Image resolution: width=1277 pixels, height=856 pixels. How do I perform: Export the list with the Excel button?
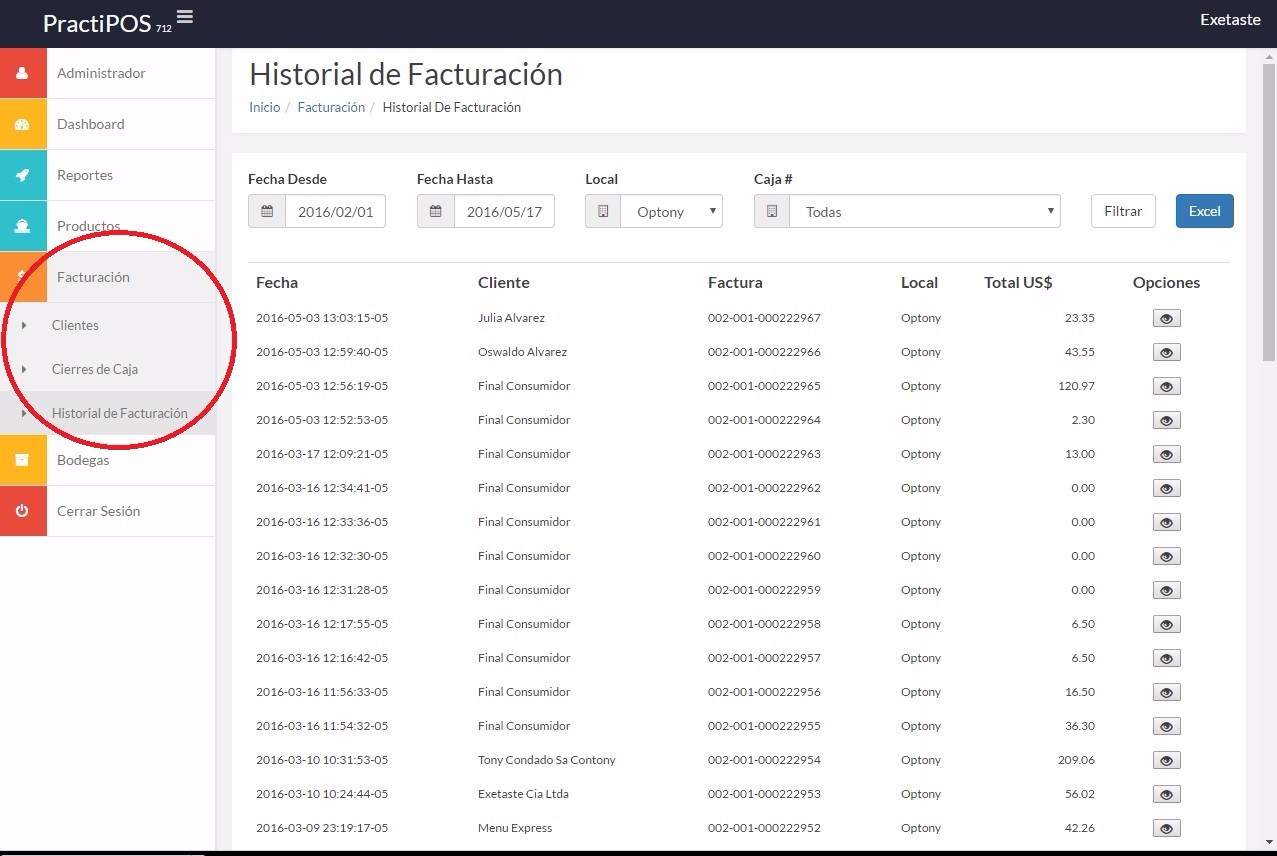click(1204, 211)
